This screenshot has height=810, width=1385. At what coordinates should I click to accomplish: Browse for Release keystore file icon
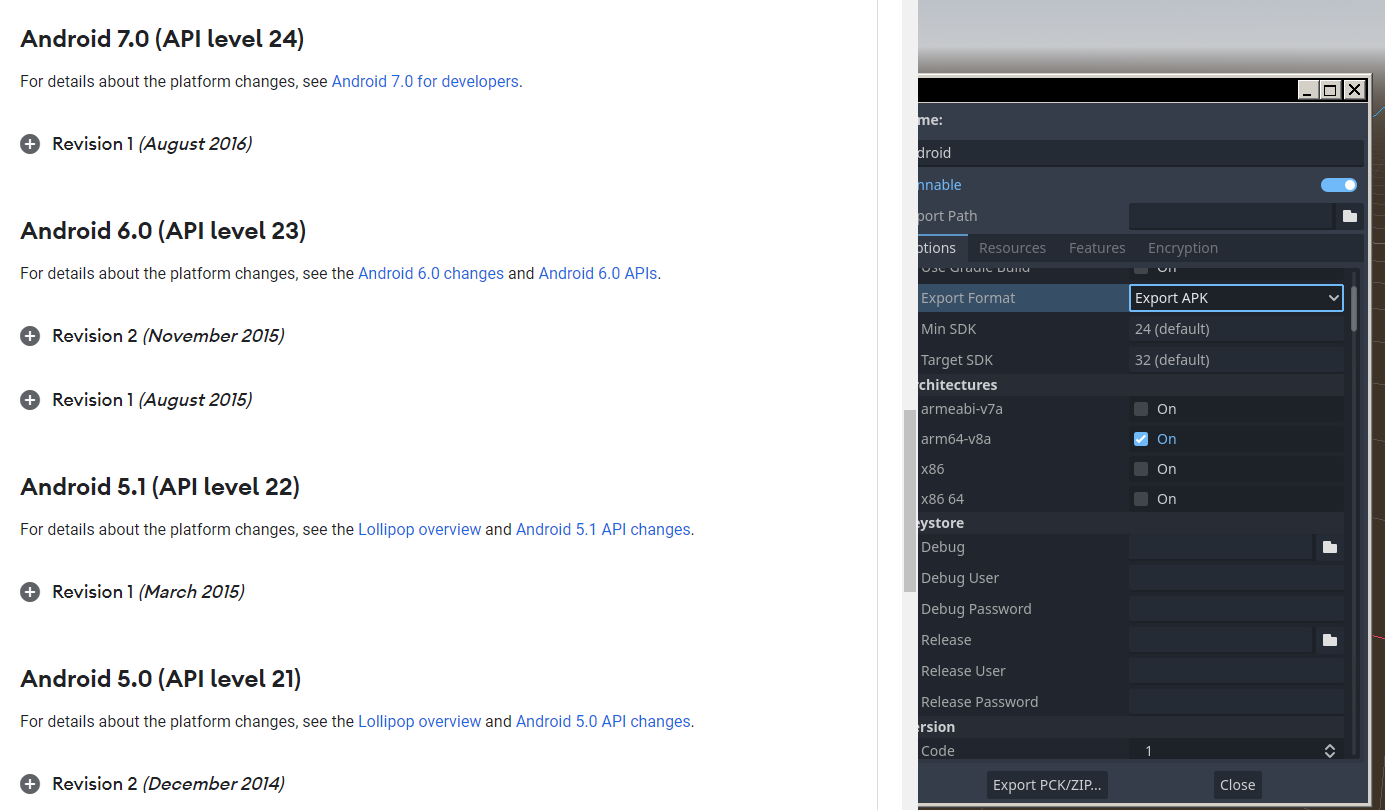pyautogui.click(x=1330, y=640)
